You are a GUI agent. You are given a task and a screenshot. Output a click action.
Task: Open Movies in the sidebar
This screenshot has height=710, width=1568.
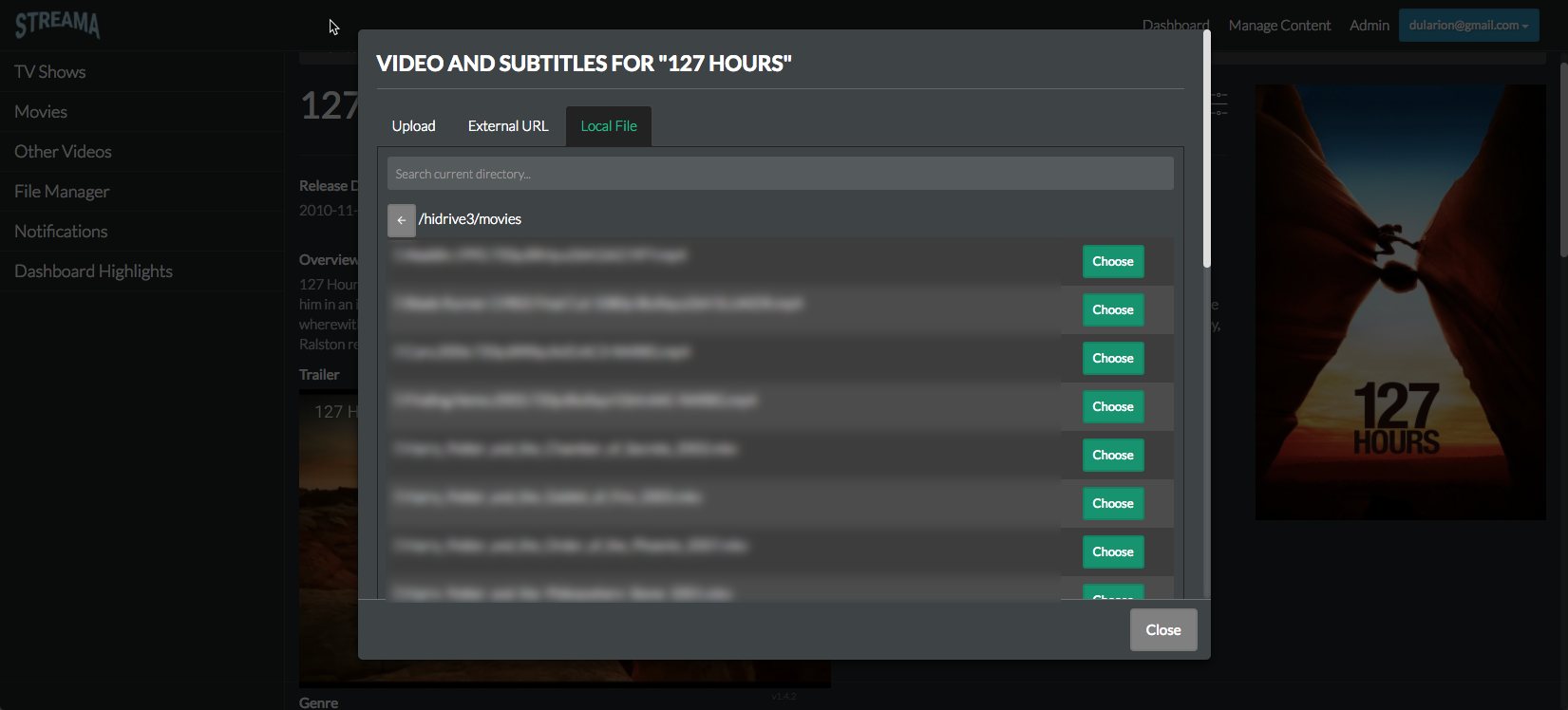[41, 112]
